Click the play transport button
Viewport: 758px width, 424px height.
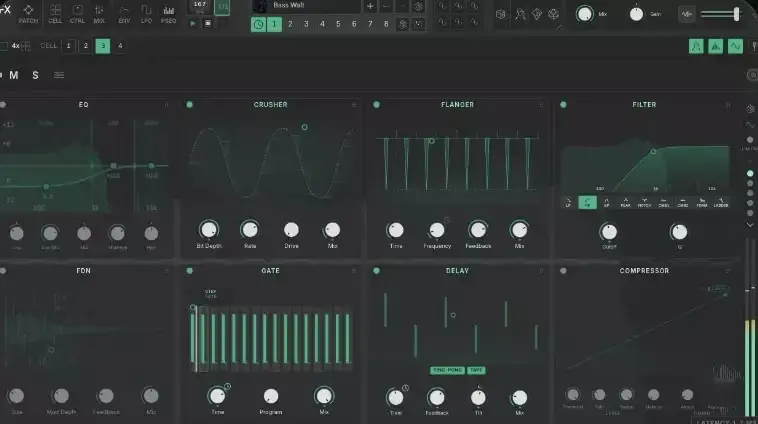pyautogui.click(x=192, y=23)
